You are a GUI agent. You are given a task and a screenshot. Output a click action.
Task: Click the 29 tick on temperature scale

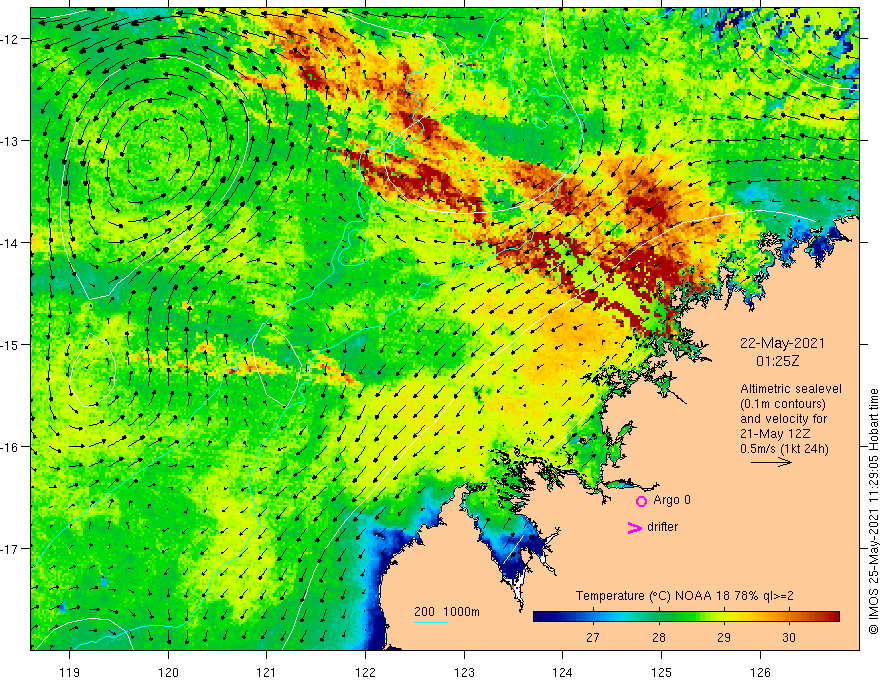tap(724, 637)
